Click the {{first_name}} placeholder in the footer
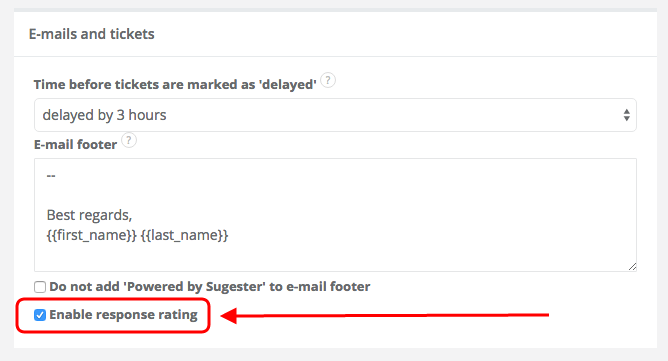The width and height of the screenshot is (668, 361). (92, 235)
